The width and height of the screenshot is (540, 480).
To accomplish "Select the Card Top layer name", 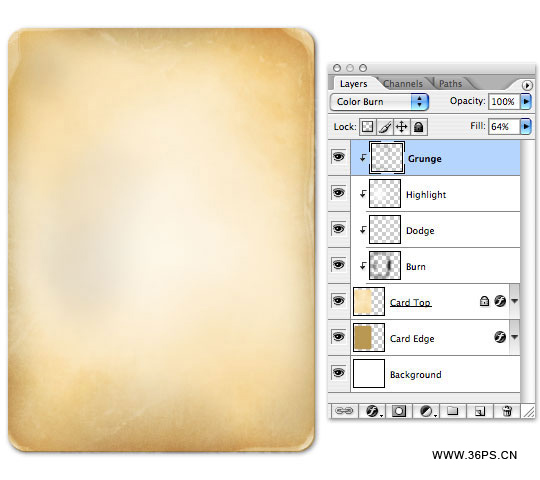I will (410, 303).
